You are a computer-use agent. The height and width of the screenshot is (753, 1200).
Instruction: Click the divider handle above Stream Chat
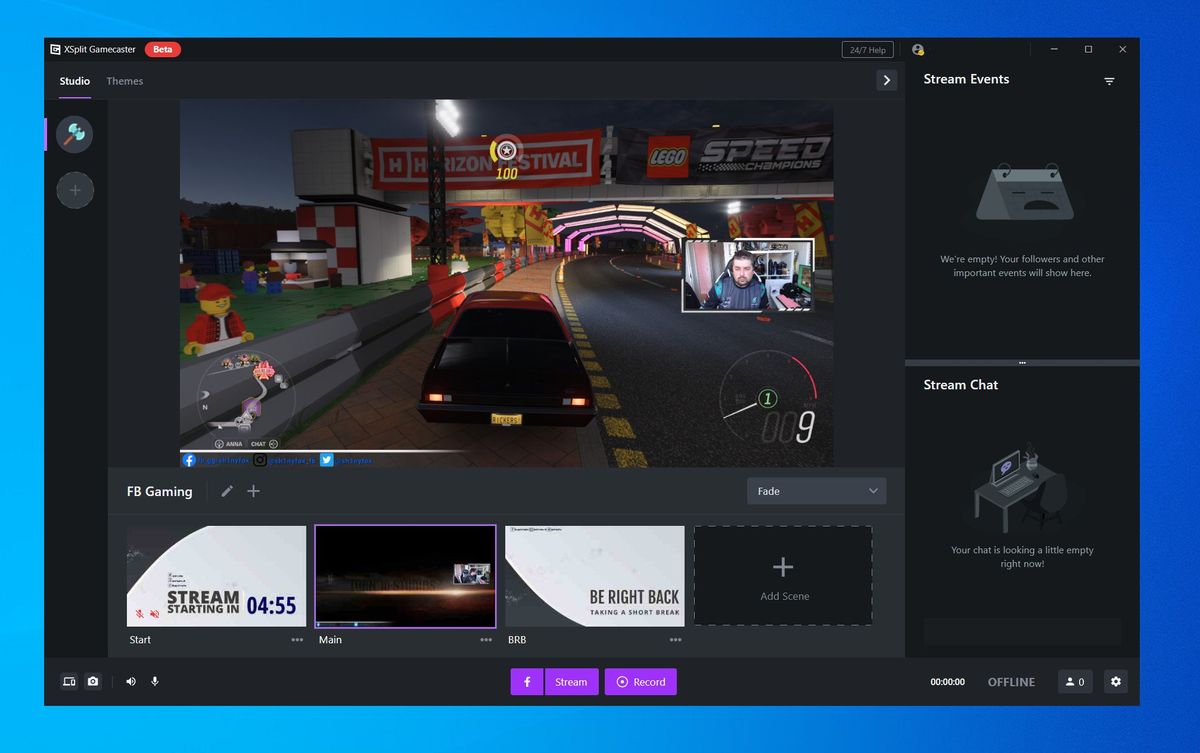1022,362
